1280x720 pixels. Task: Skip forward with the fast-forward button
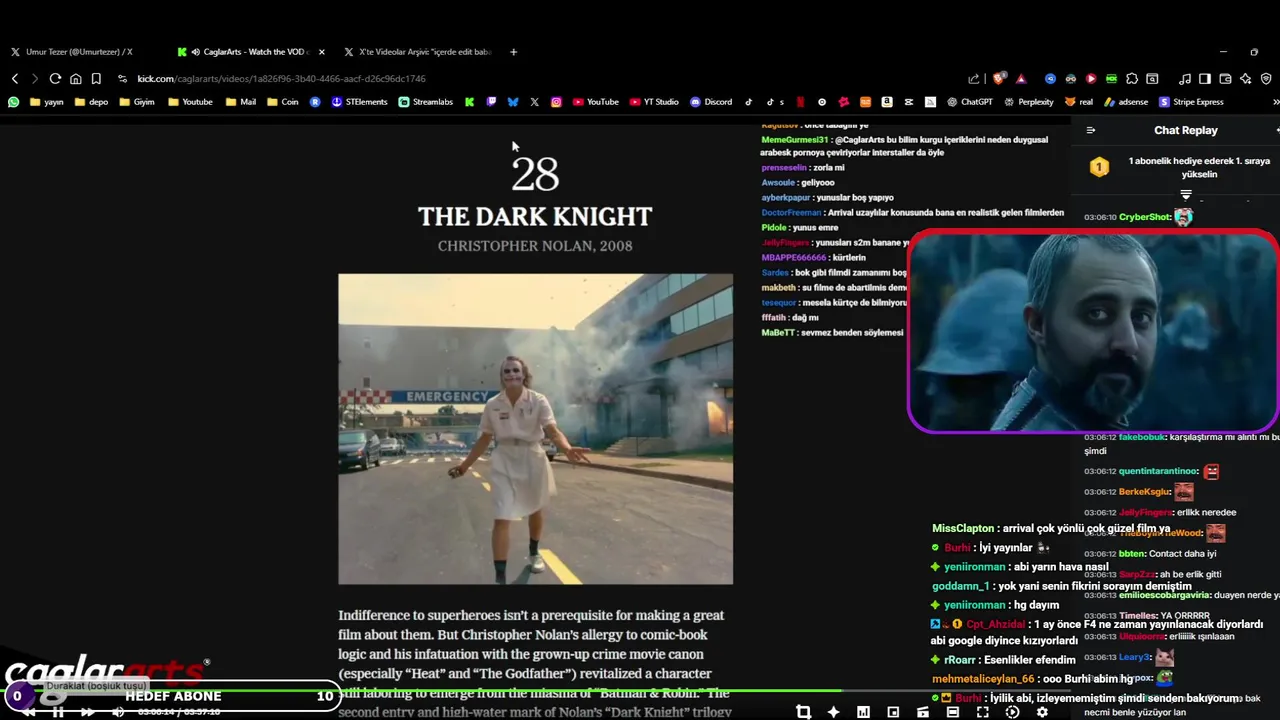[88, 712]
